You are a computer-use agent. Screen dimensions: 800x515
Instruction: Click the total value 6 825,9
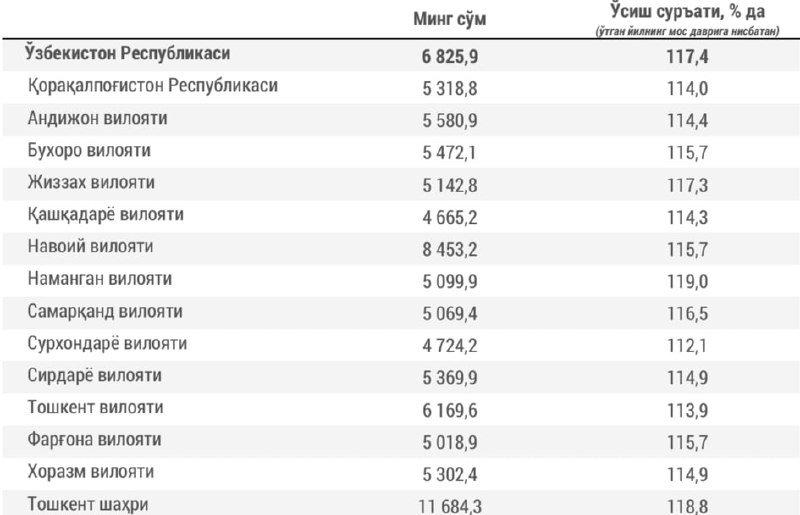[x=449, y=56]
